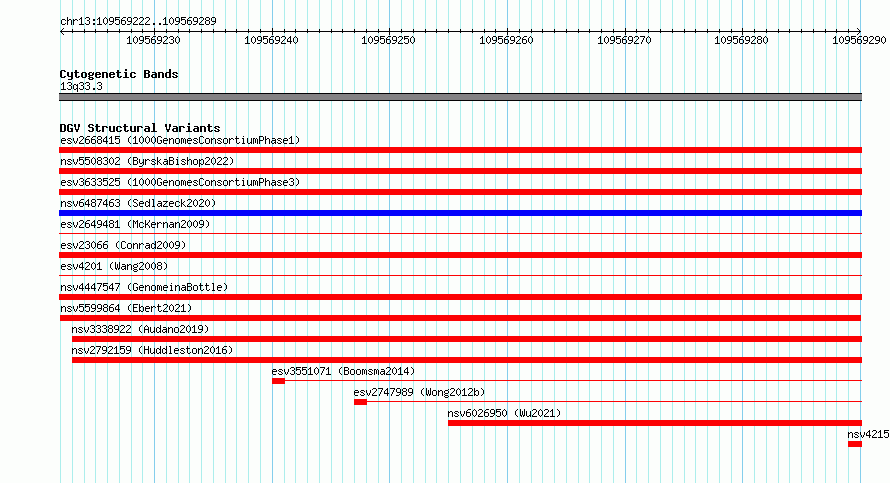The height and width of the screenshot is (483, 890).
Task: Click the Cytogenetic Bands track title
Action: point(119,74)
